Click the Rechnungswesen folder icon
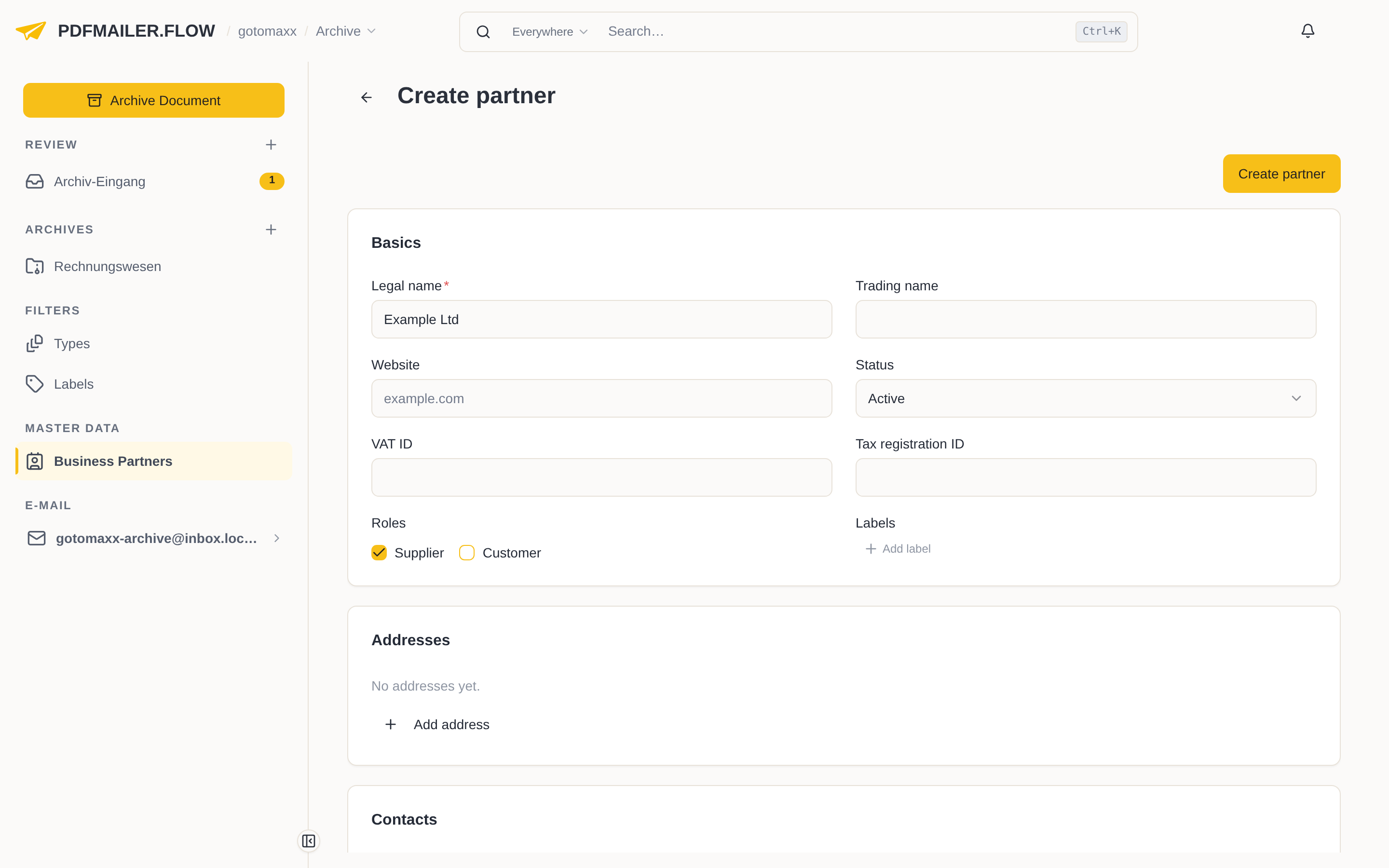Viewport: 1389px width, 868px height. coord(34,266)
